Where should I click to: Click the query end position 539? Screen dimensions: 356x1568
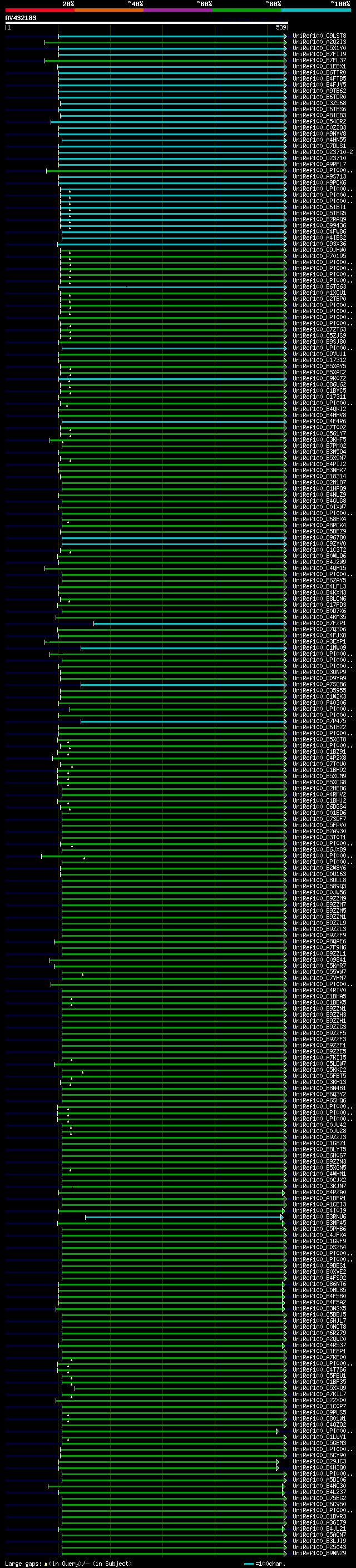pos(280,27)
